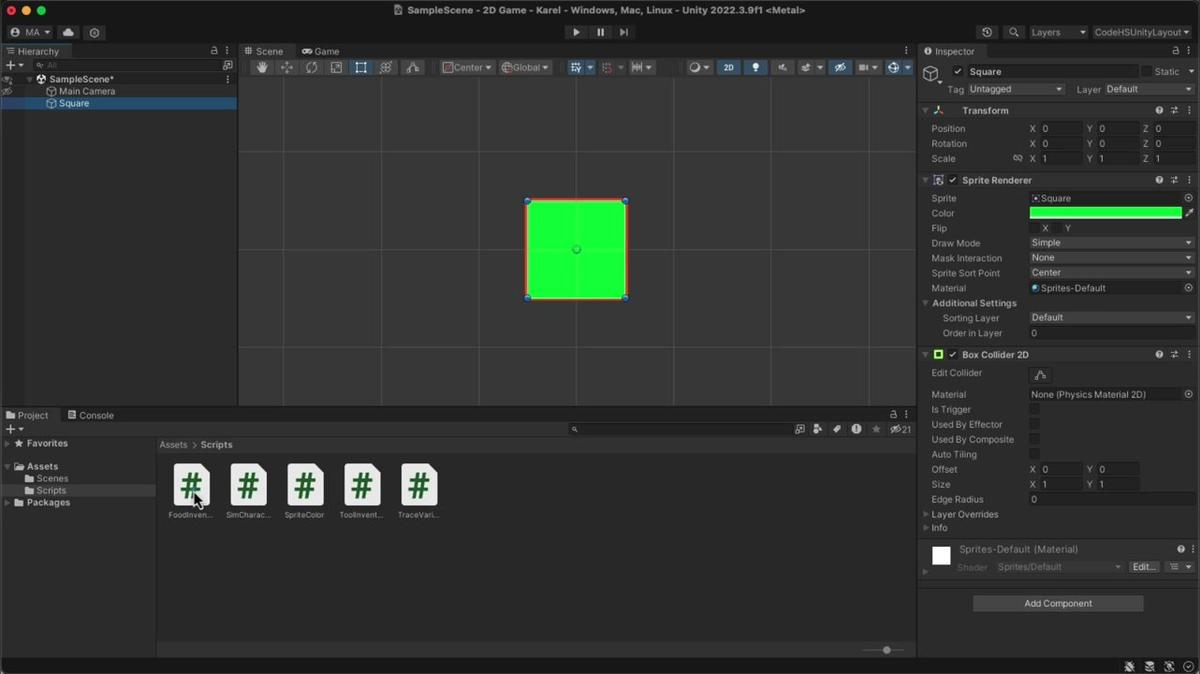Switch to the Scene tab
This screenshot has height=674, width=1200.
click(264, 51)
